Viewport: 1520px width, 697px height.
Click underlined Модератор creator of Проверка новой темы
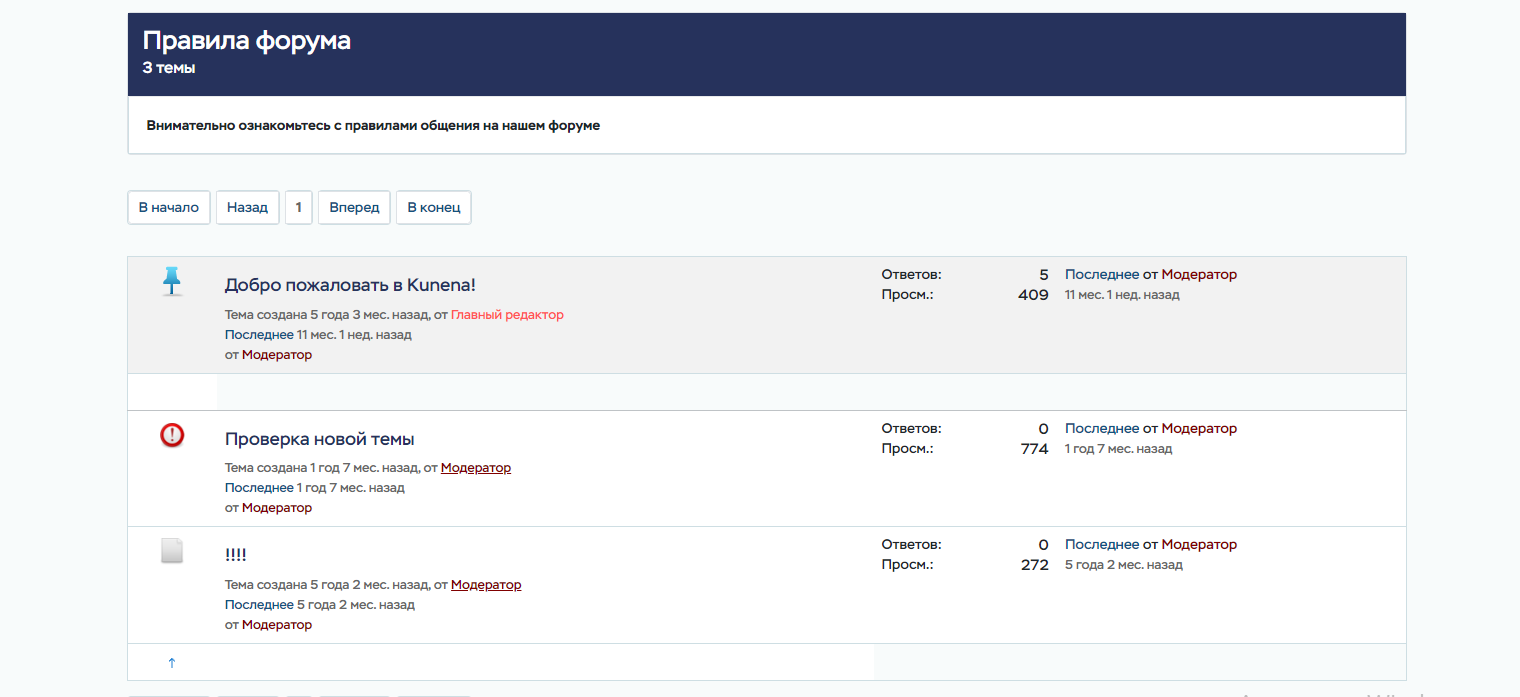click(x=475, y=468)
